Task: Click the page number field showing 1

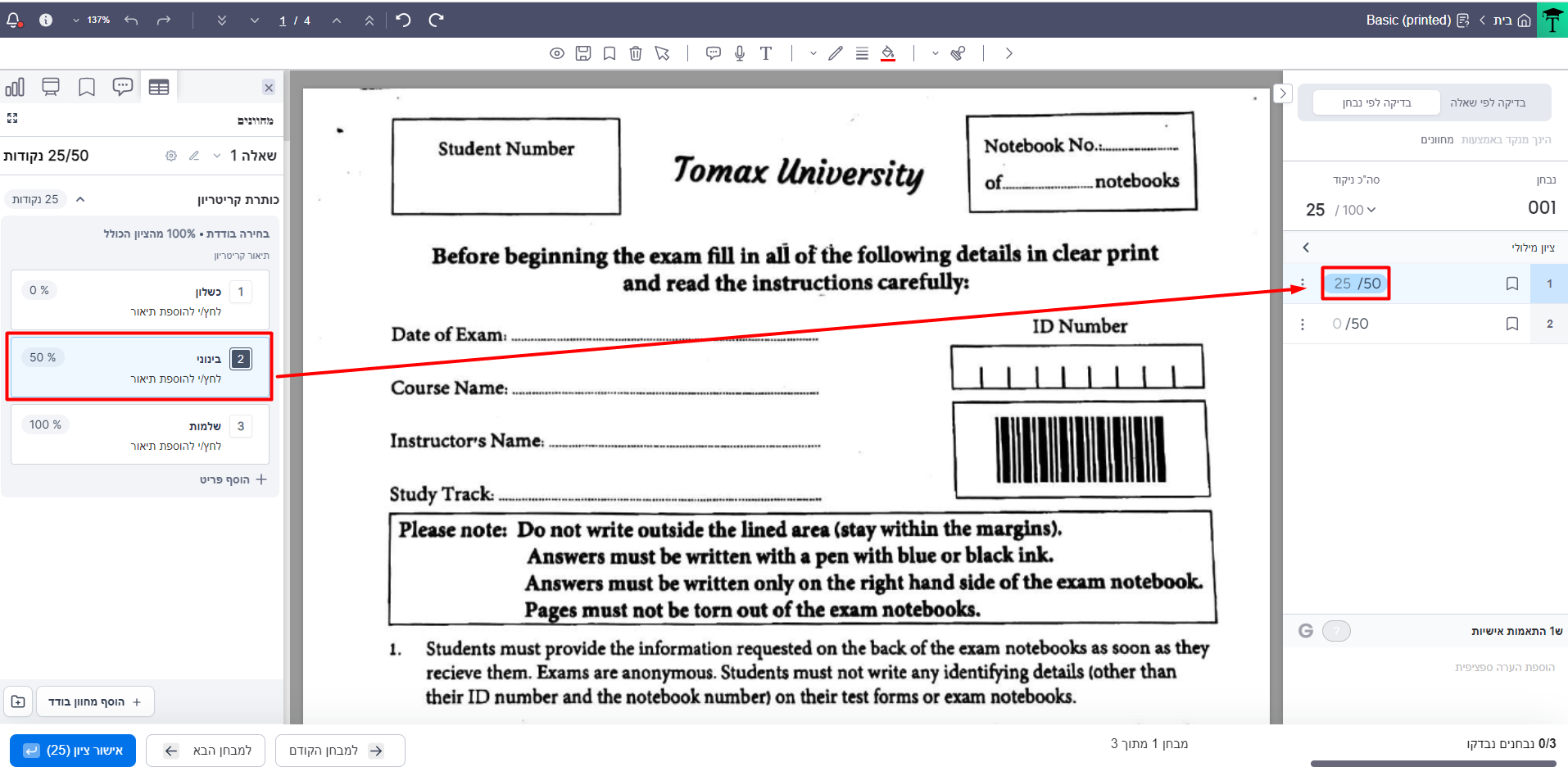Action: [283, 20]
